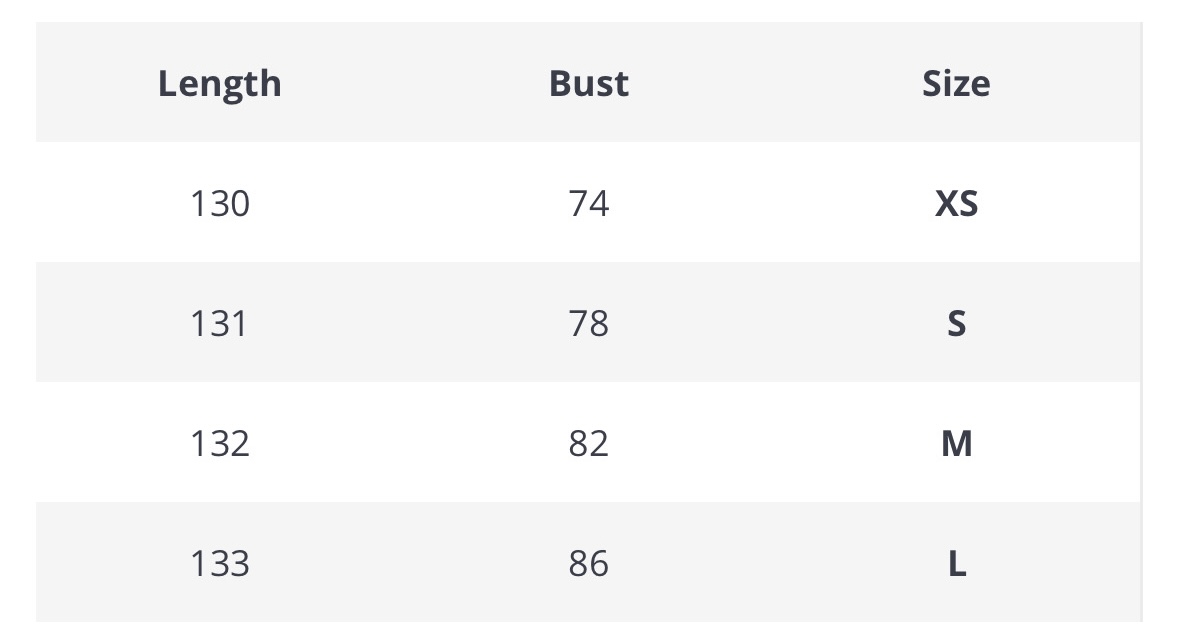The height and width of the screenshot is (644, 1179).
Task: Click the table header row background
Action: 589,82
